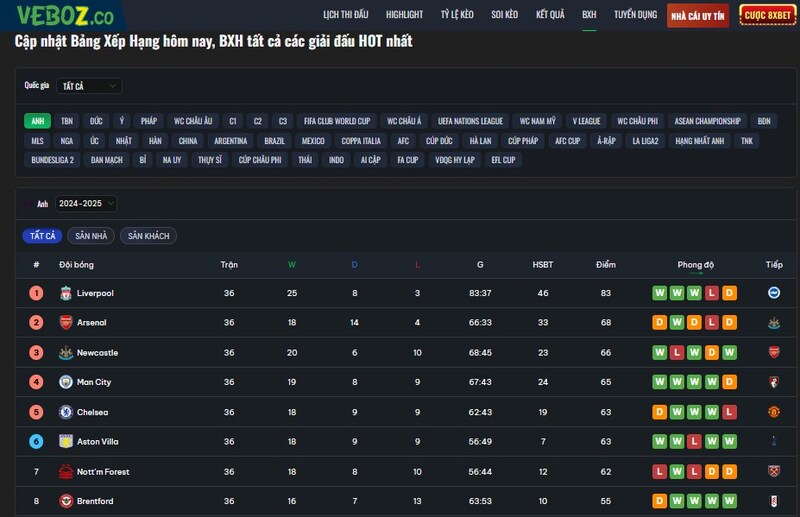This screenshot has width=800, height=517.
Task: Open LỊCH THI ĐẤU menu
Action: 345,15
